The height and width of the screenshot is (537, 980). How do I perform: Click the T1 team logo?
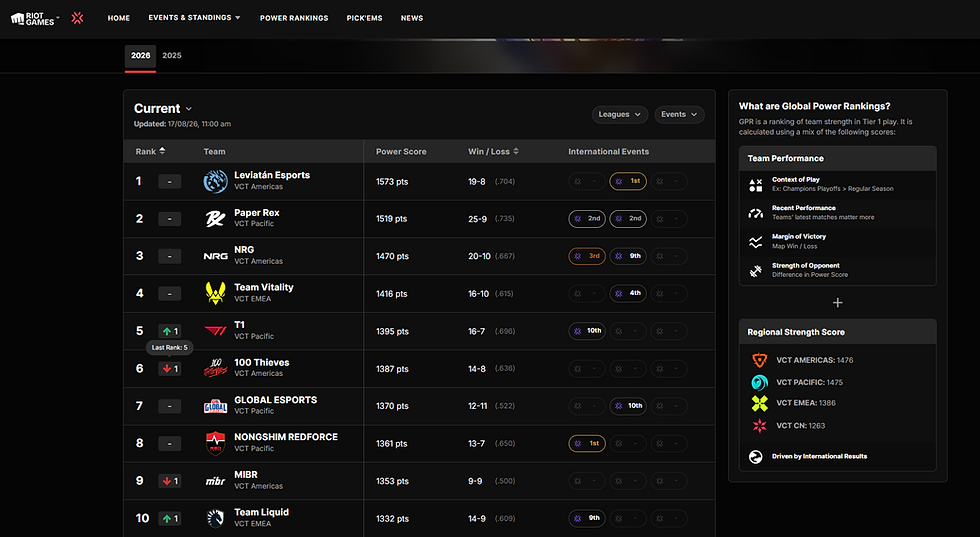216,331
